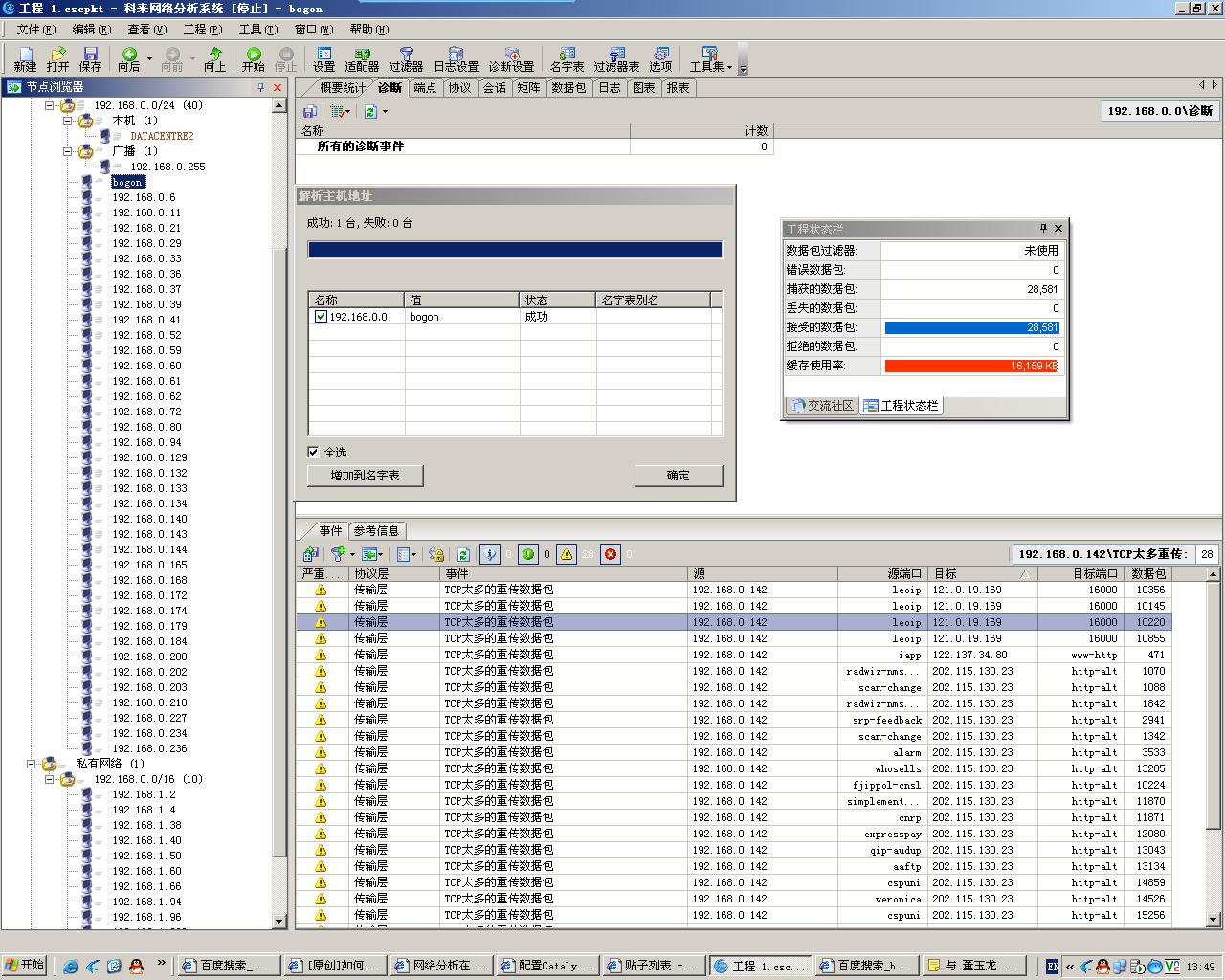Click the 日志设置 (Log settings) toolbar icon
This screenshot has width=1225, height=980.
(x=456, y=59)
